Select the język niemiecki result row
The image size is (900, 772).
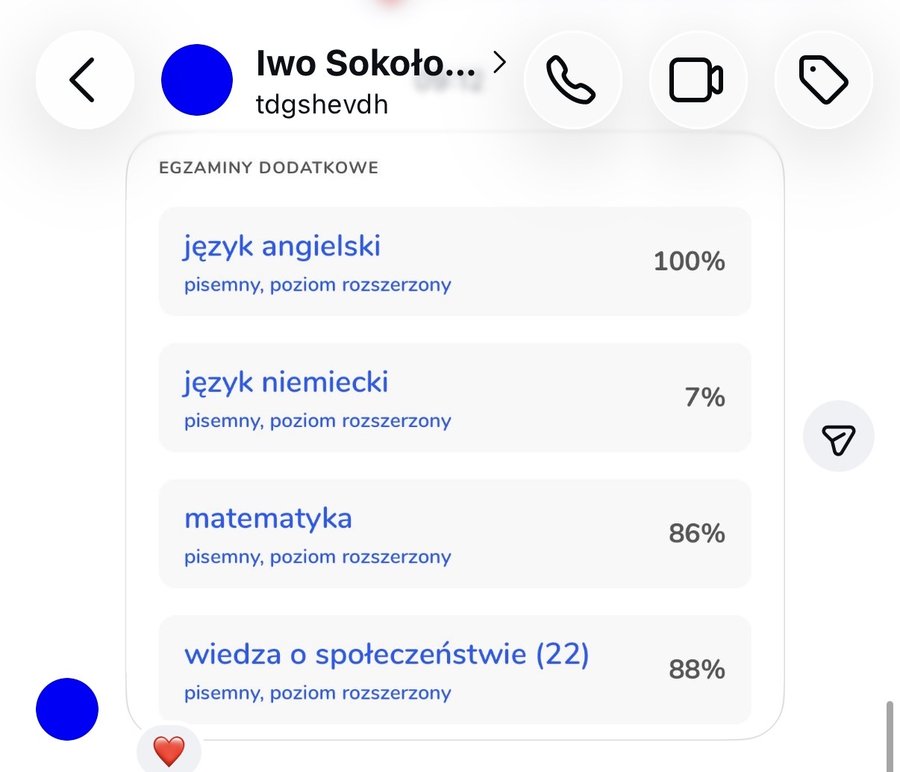tap(455, 397)
